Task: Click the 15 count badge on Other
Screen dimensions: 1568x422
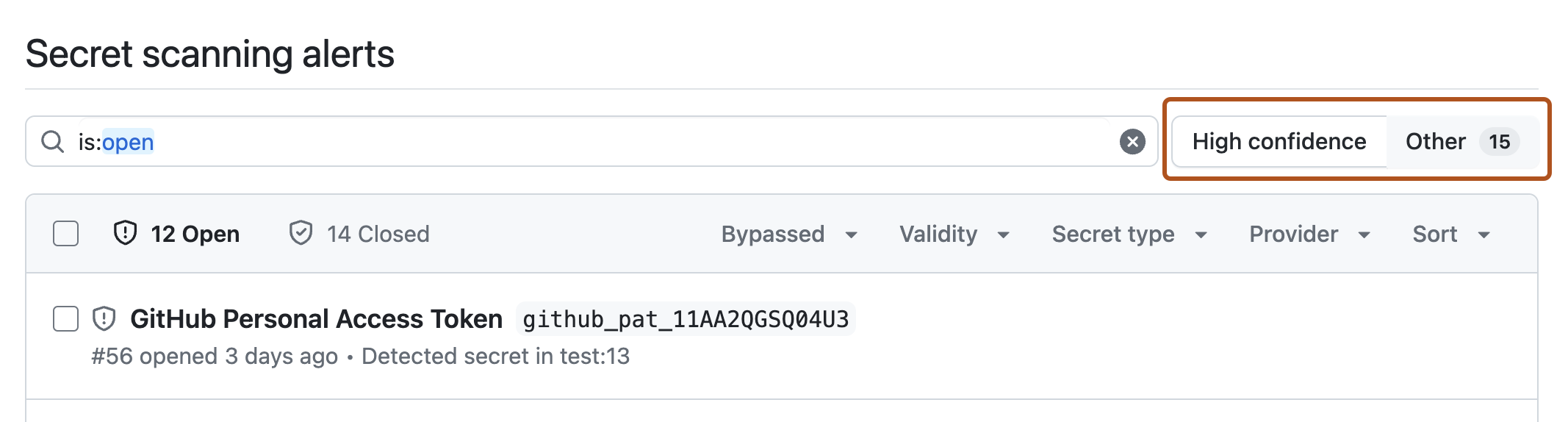Action: point(1499,141)
